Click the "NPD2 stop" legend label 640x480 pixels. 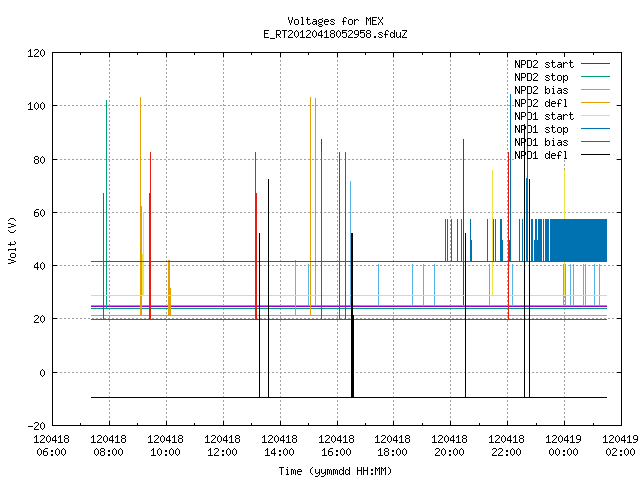541,77
